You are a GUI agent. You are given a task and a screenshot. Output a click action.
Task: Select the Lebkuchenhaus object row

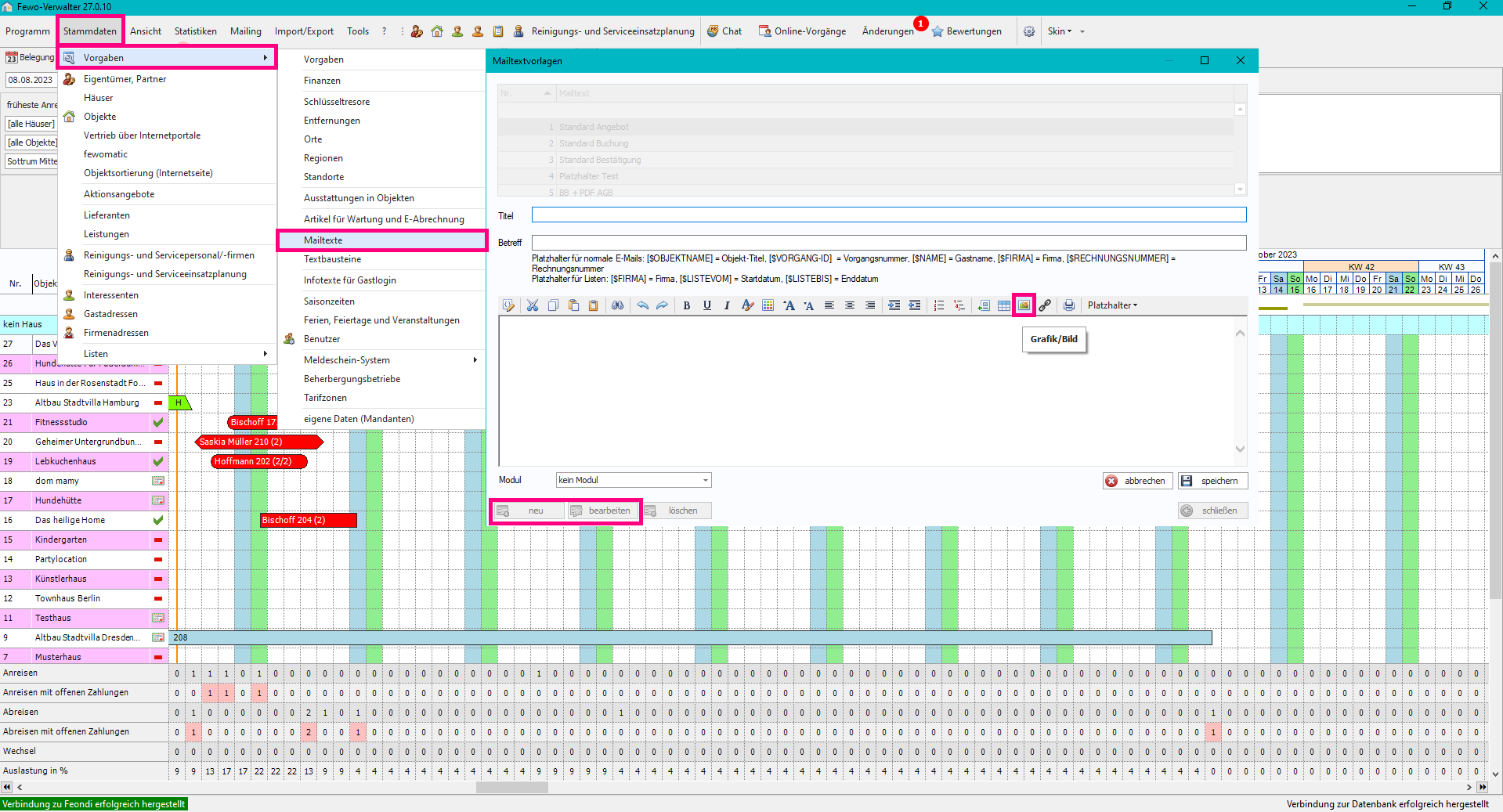85,461
